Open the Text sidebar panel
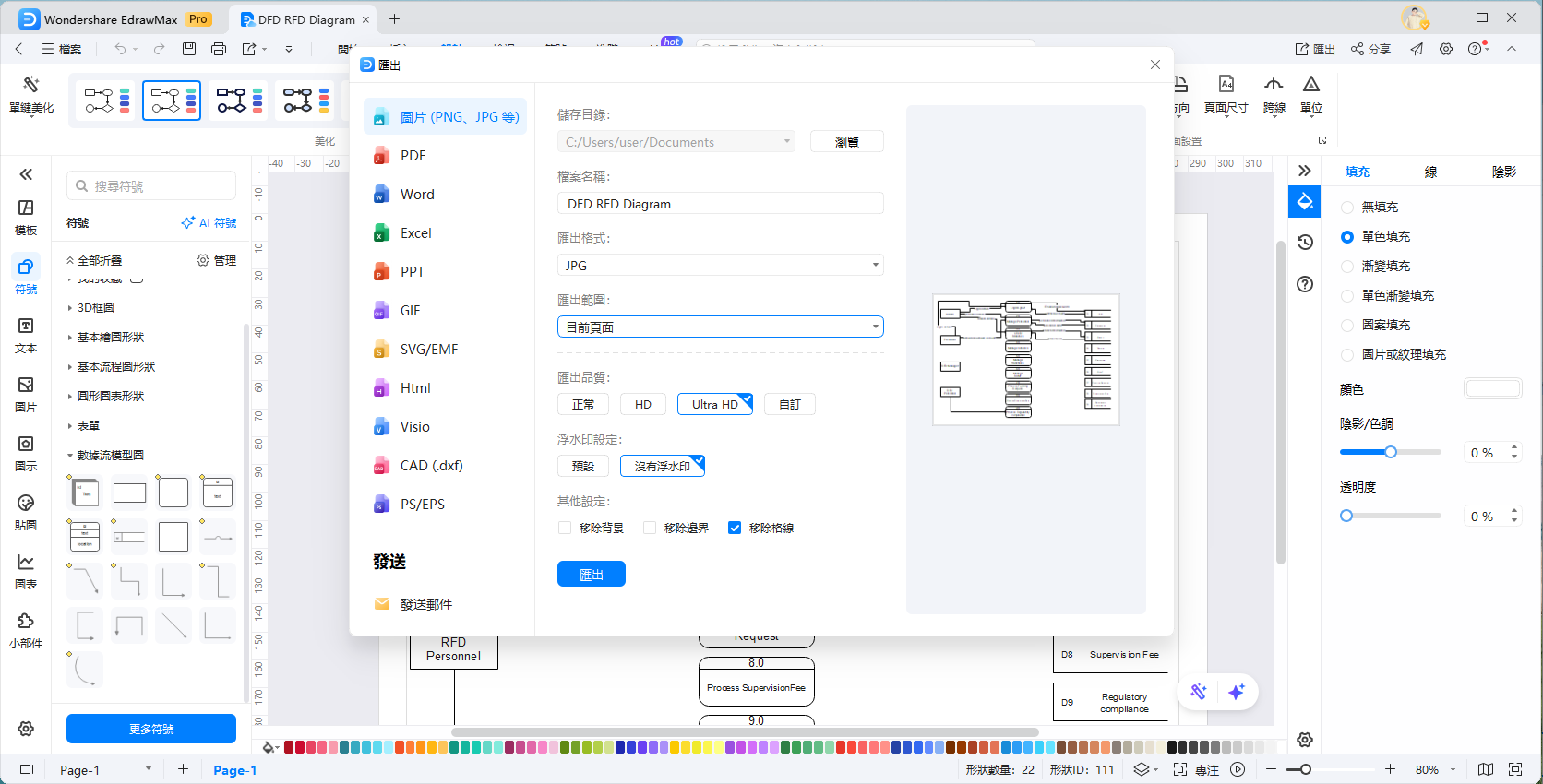This screenshot has width=1543, height=784. coord(26,336)
